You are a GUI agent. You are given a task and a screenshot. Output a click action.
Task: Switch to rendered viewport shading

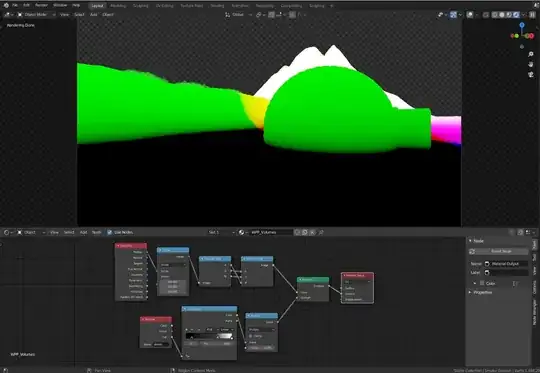point(516,14)
